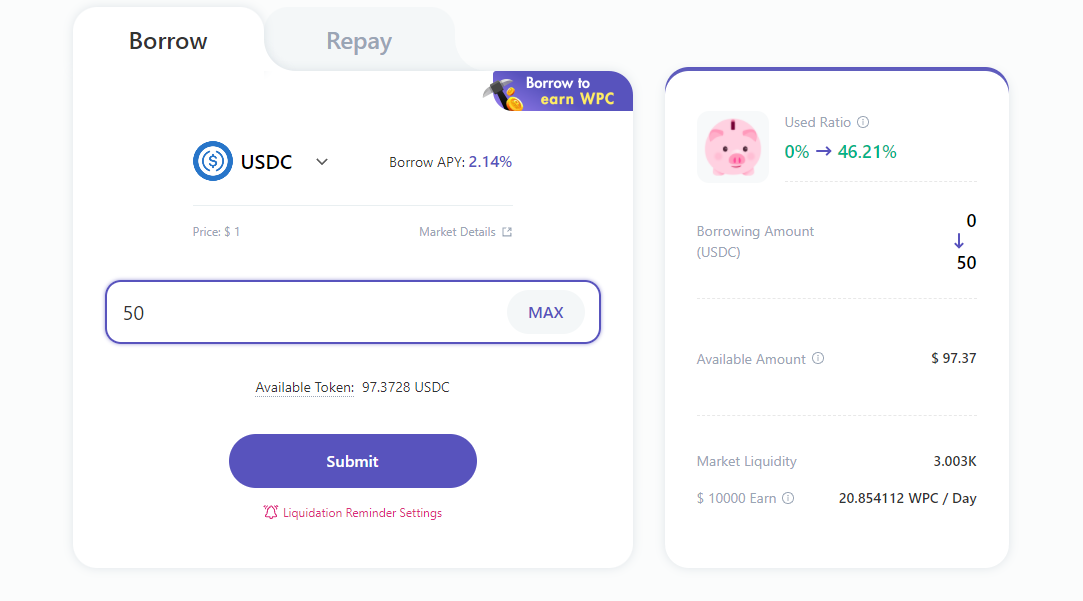Click the Market Details external link icon

click(x=507, y=232)
